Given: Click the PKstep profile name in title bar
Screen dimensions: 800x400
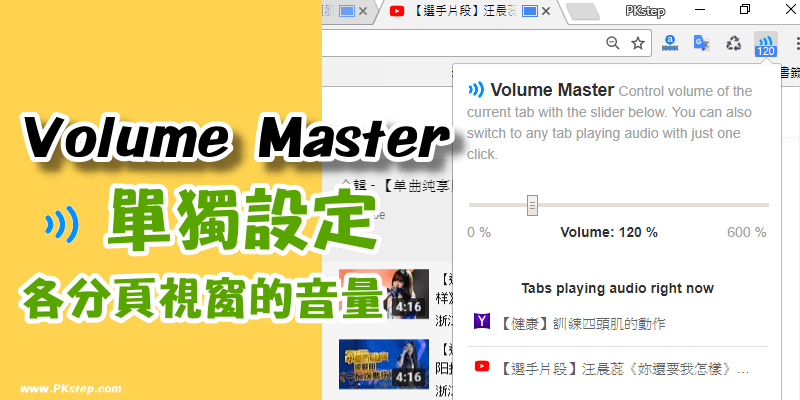Looking at the screenshot, I should [645, 11].
